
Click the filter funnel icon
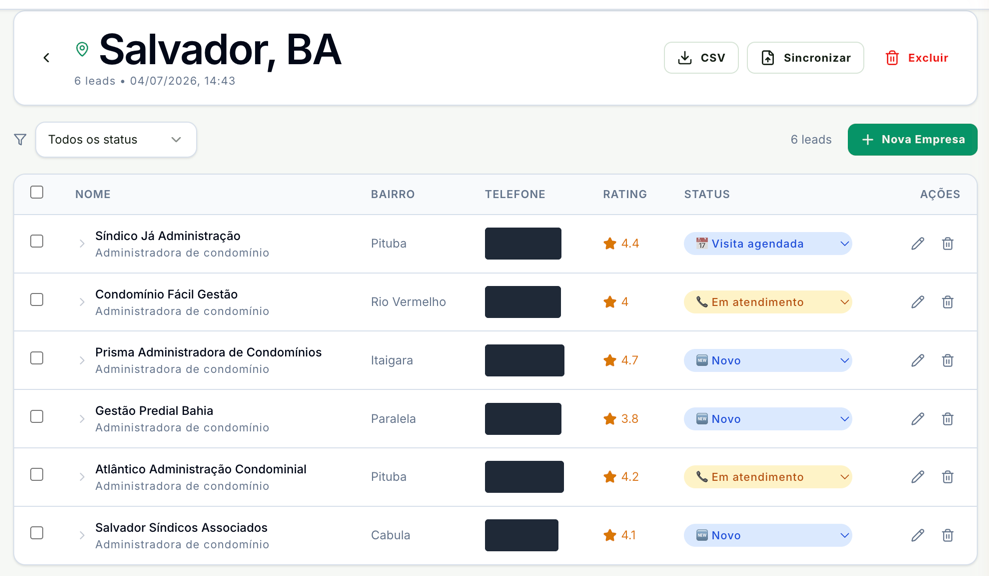tap(20, 139)
